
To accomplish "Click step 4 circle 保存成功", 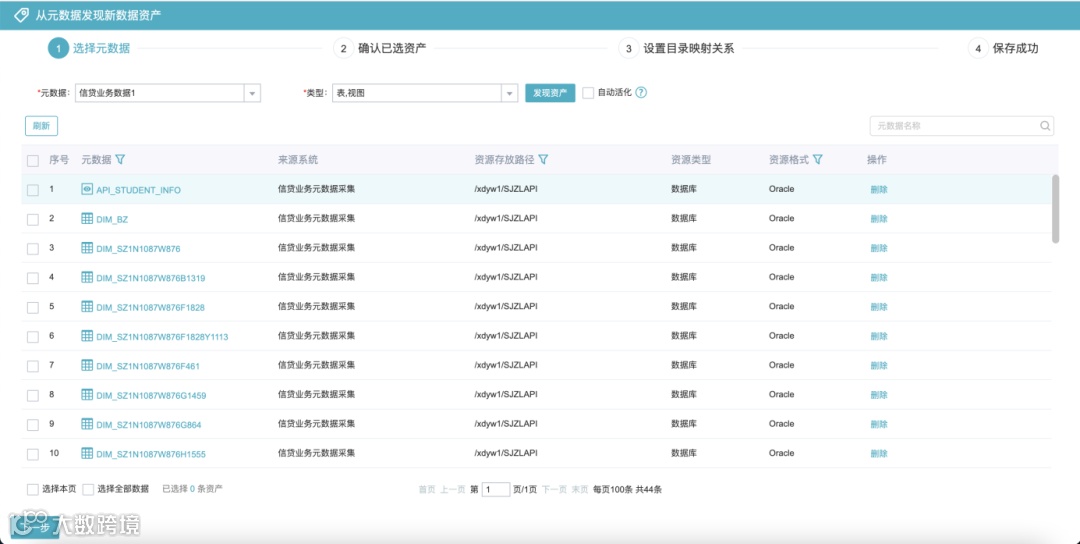I will pyautogui.click(x=977, y=48).
